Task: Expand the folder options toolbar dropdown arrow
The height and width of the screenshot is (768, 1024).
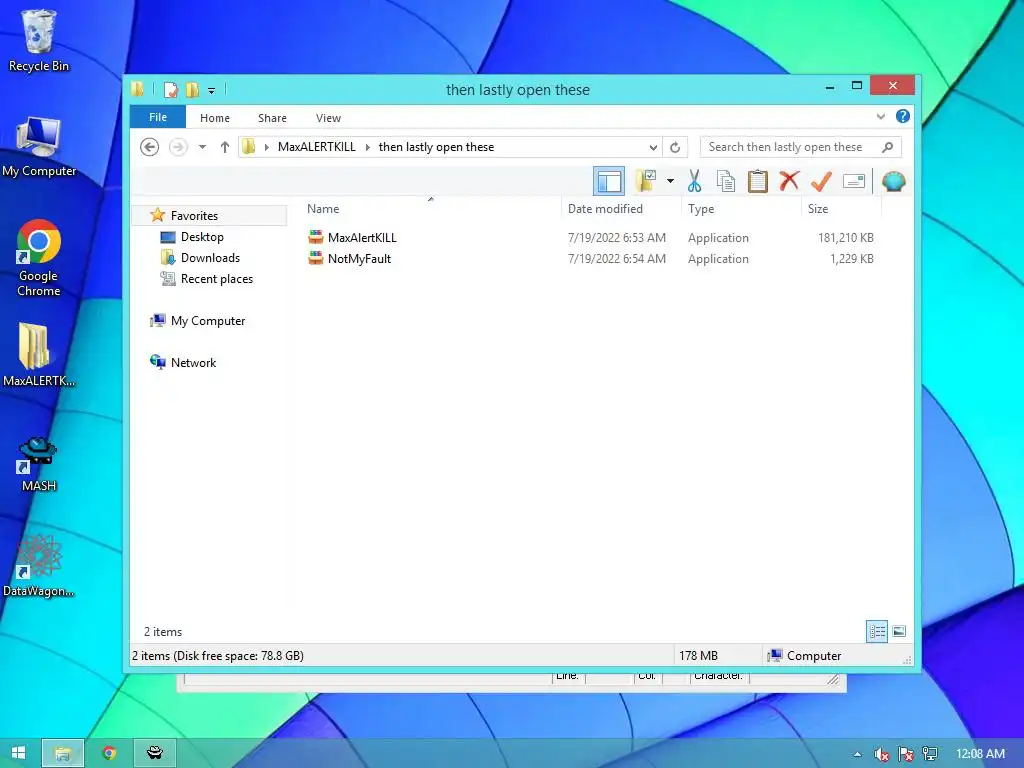Action: 670,181
